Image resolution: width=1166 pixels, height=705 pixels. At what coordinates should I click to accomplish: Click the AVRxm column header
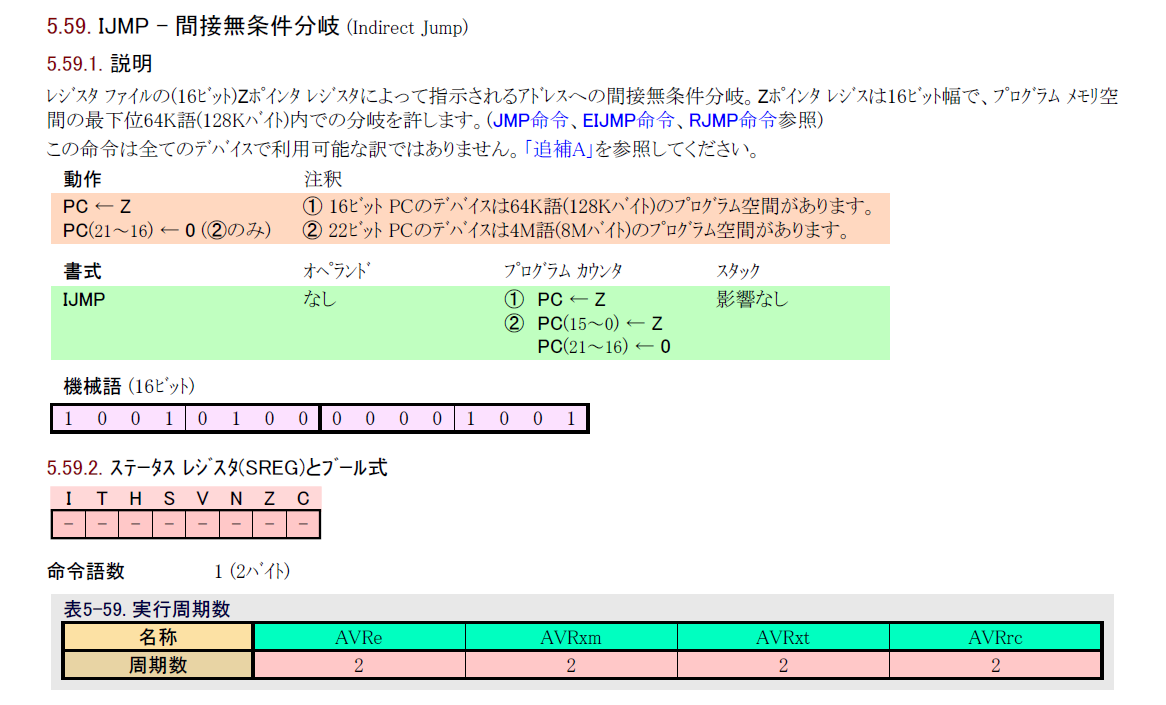571,637
